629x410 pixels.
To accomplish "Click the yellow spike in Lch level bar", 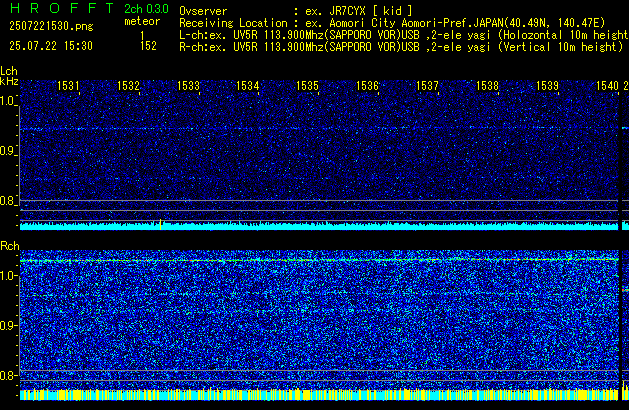I will click(x=160, y=224).
